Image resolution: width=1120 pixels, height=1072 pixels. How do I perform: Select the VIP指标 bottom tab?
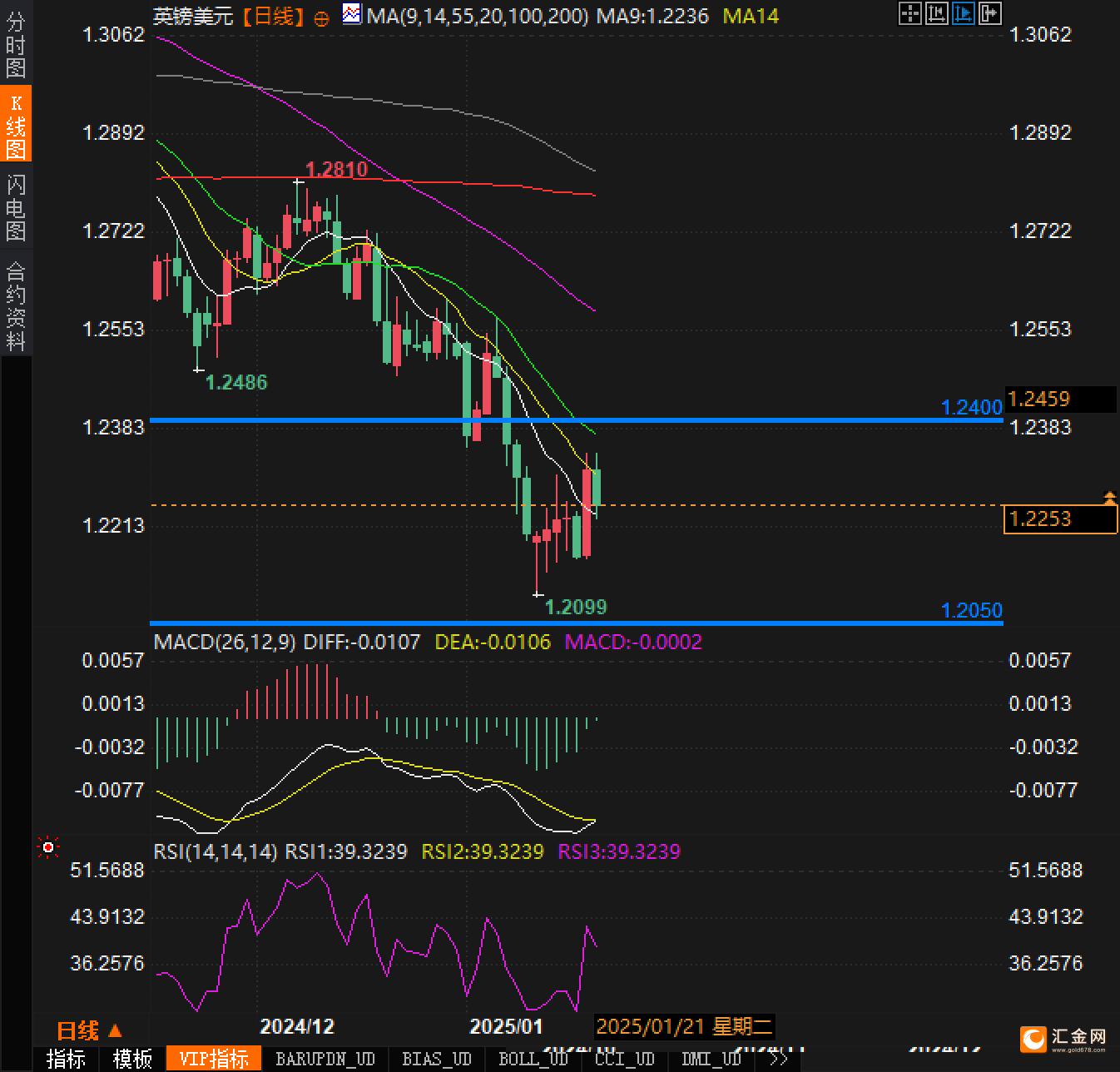pos(214,1059)
